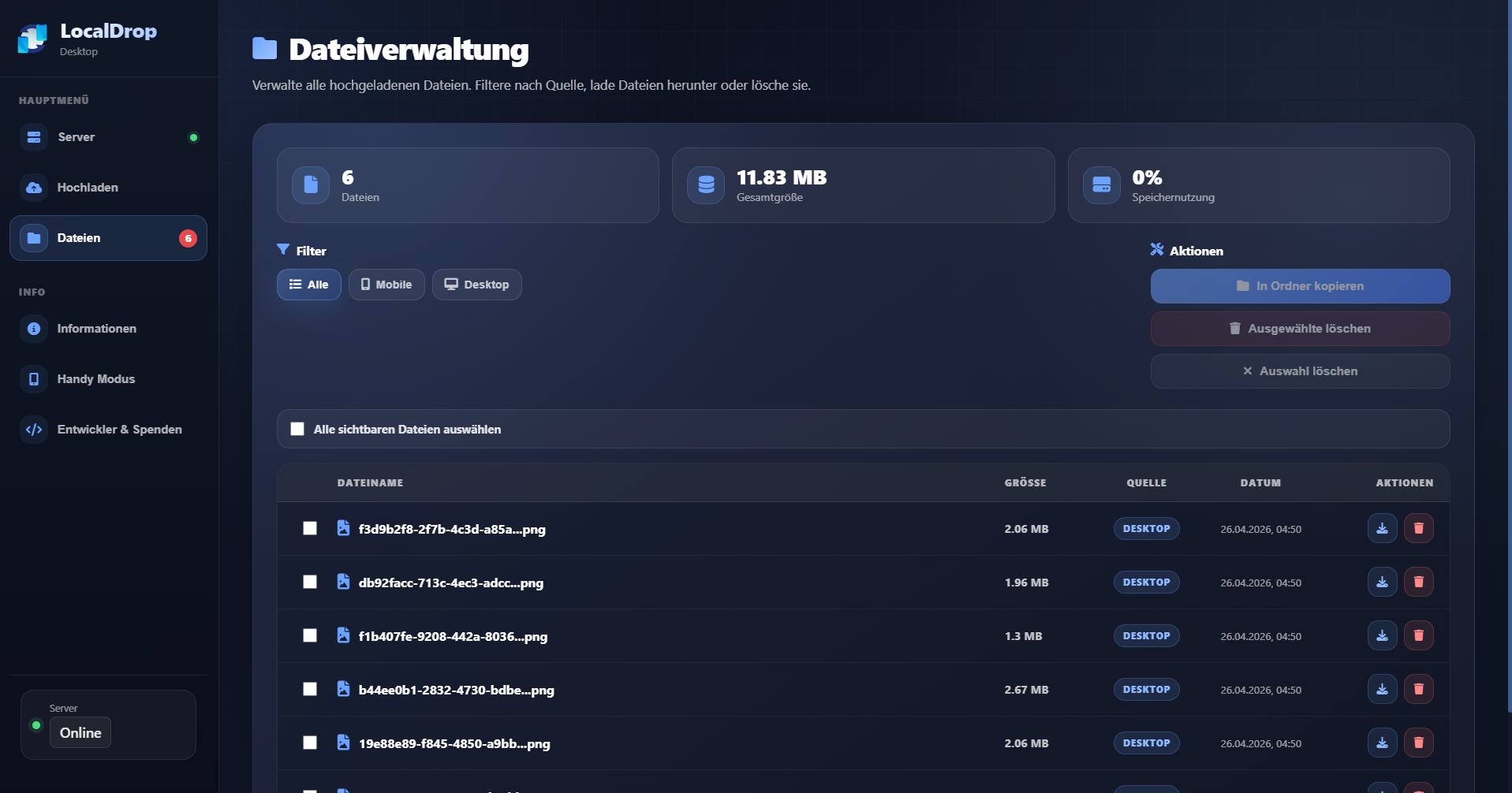Select checkbox for f3d9b2f8-2f7b file
Image resolution: width=1512 pixels, height=793 pixels.
(310, 528)
